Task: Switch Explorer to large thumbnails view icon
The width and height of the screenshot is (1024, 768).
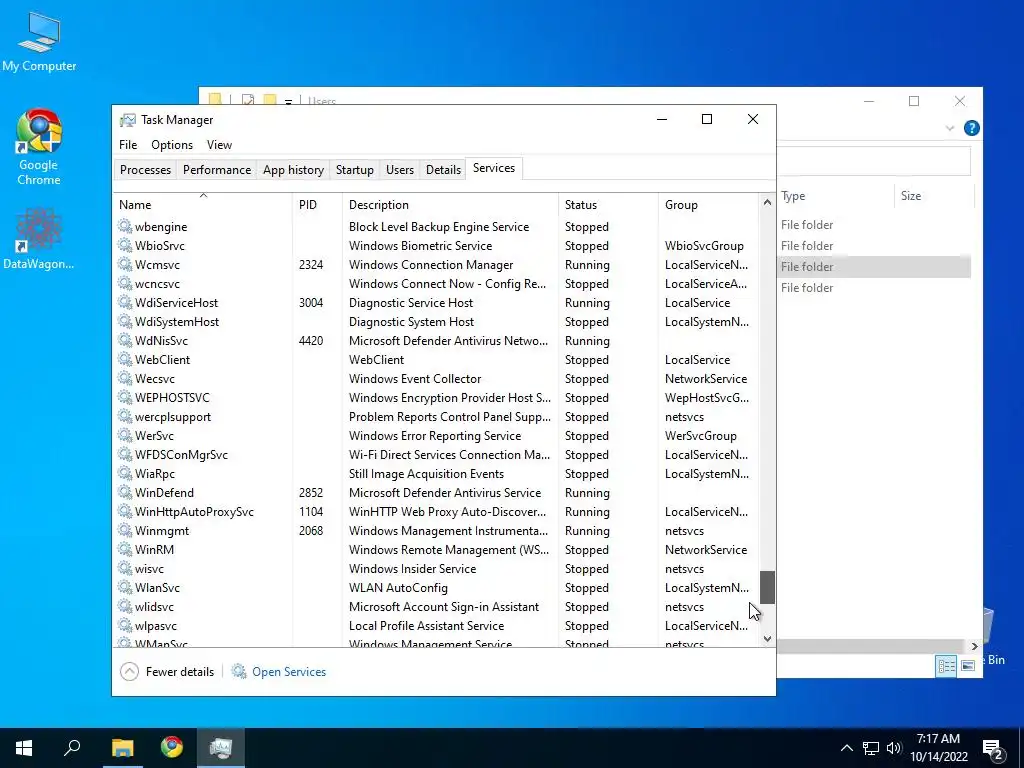Action: pyautogui.click(x=968, y=665)
